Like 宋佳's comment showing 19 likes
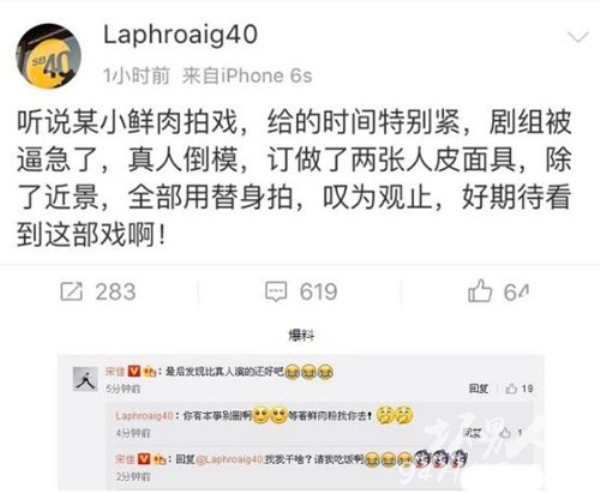Screen dimensions: 600x493 [x=511, y=389]
